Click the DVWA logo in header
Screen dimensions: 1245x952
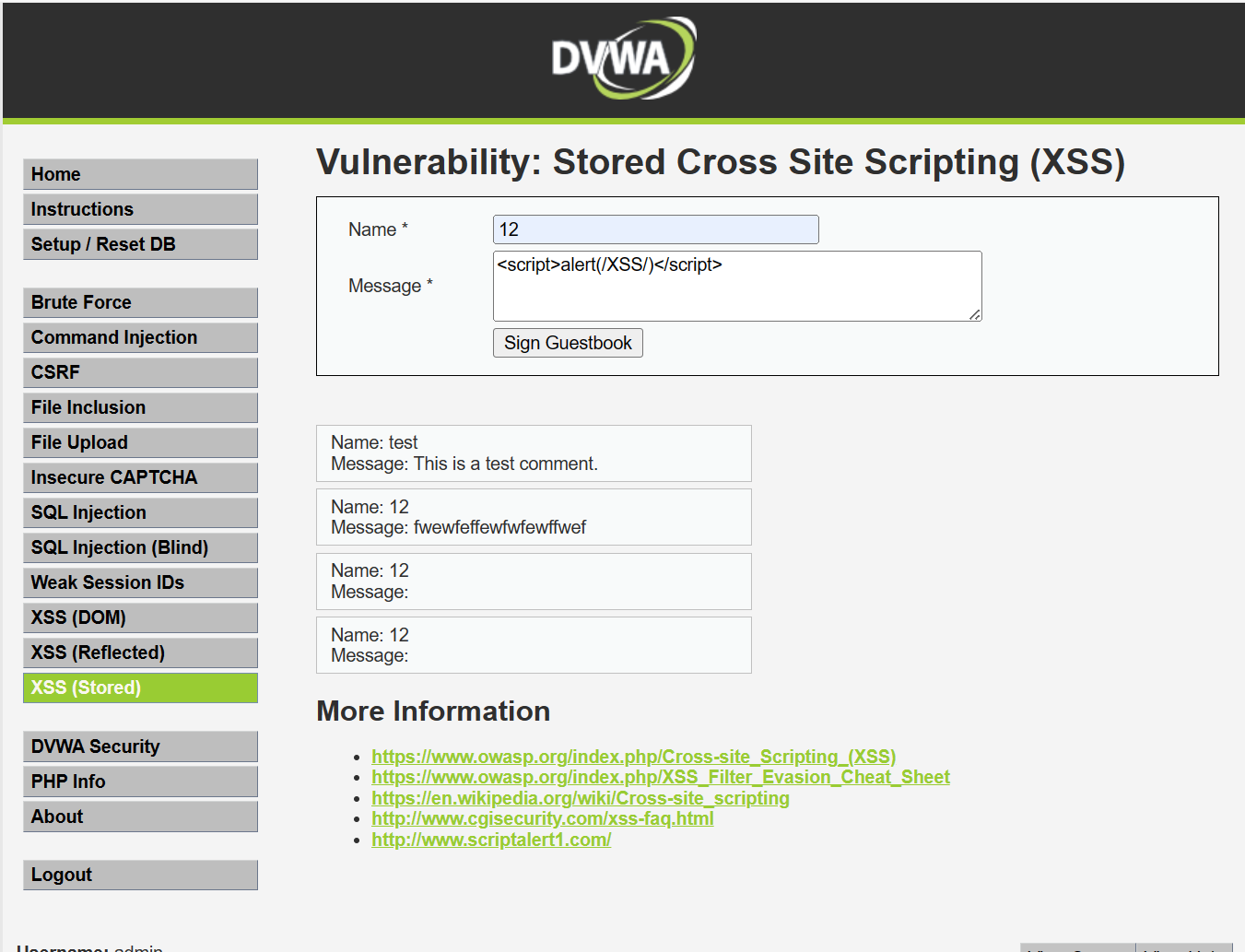[x=623, y=58]
